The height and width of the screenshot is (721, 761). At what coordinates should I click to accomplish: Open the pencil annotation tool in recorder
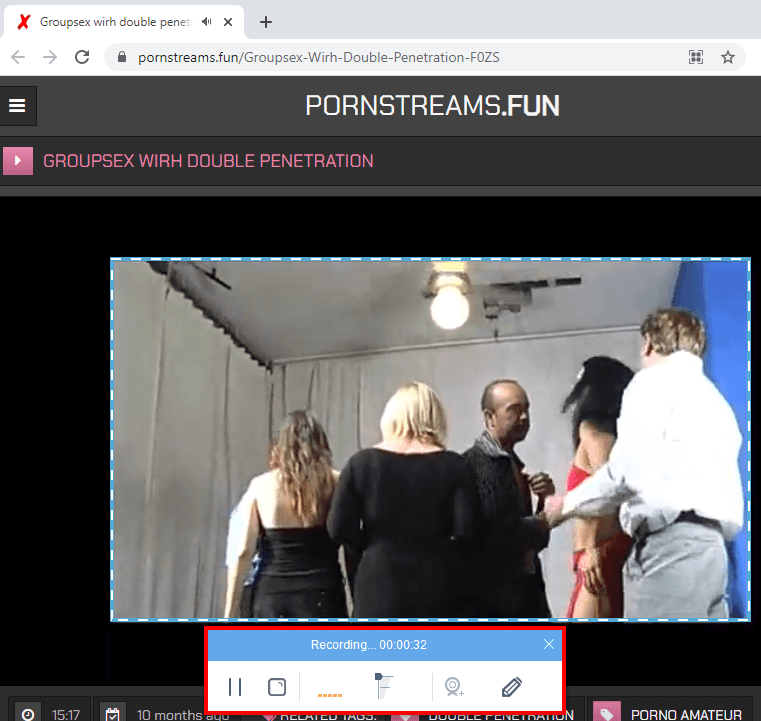[512, 687]
